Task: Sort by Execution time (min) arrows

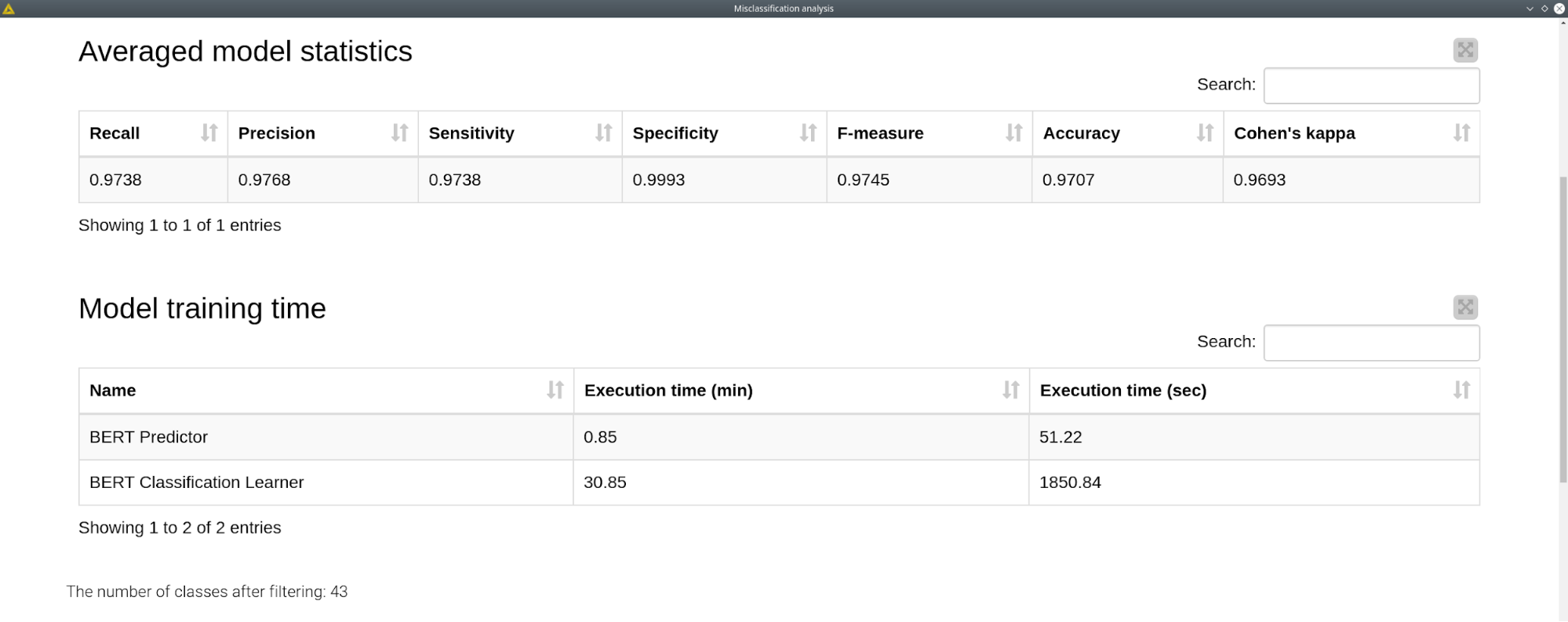Action: click(1011, 390)
